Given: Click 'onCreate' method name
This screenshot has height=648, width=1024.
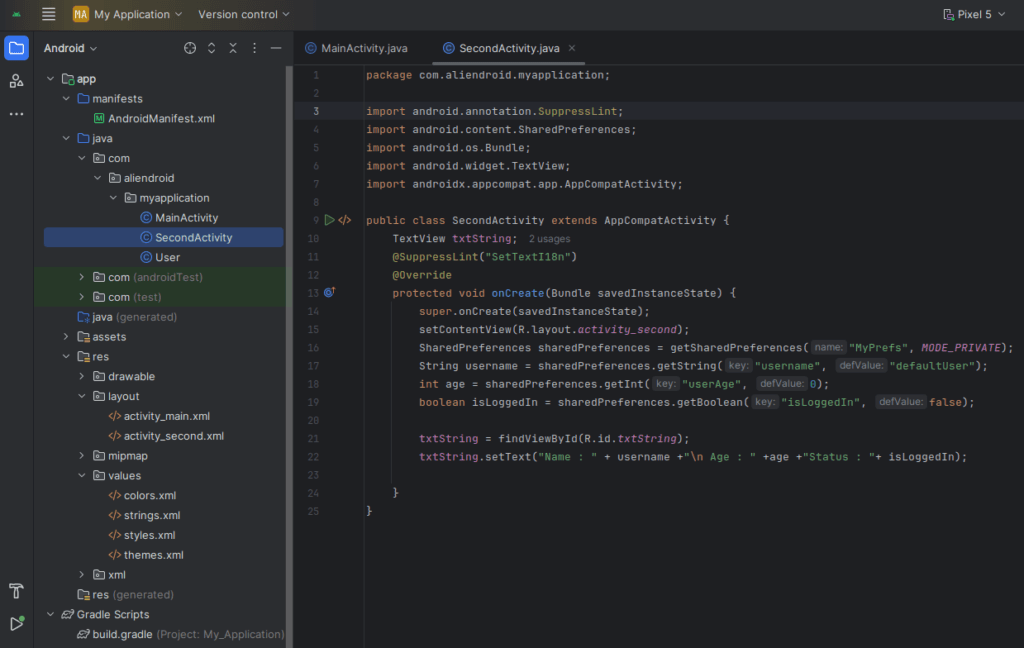Looking at the screenshot, I should [x=517, y=293].
